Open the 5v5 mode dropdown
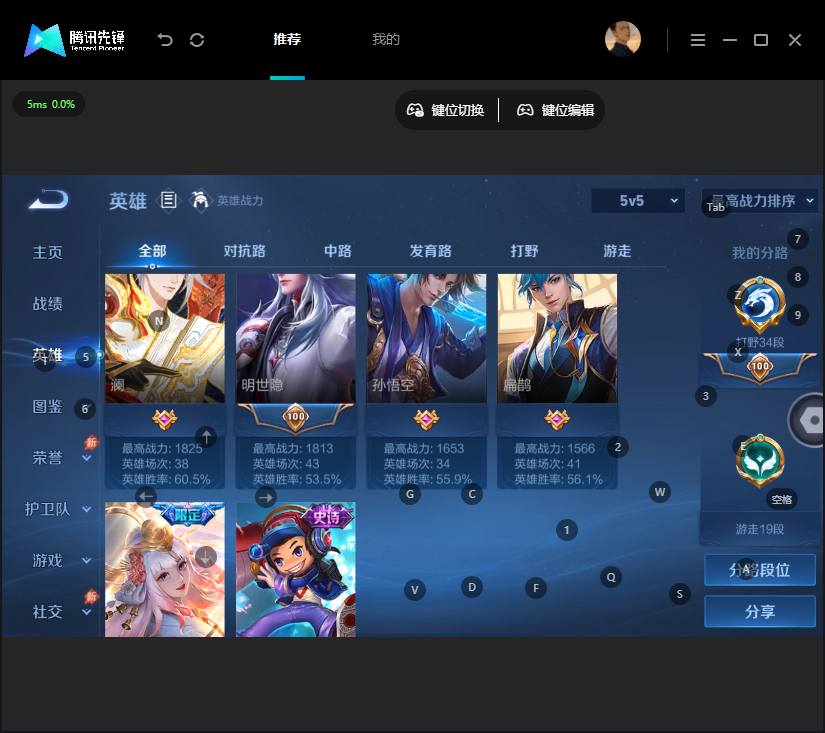The image size is (825, 733). (638, 200)
